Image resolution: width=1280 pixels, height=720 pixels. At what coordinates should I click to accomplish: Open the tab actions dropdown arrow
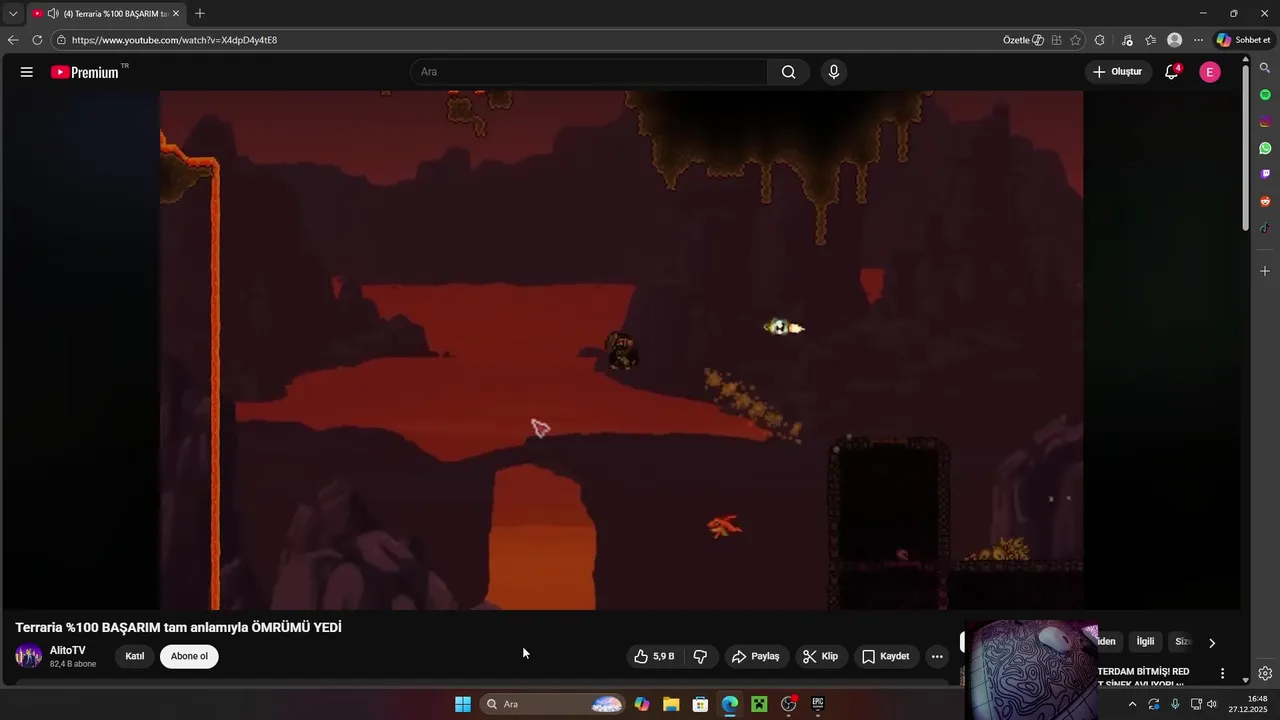pyautogui.click(x=13, y=13)
